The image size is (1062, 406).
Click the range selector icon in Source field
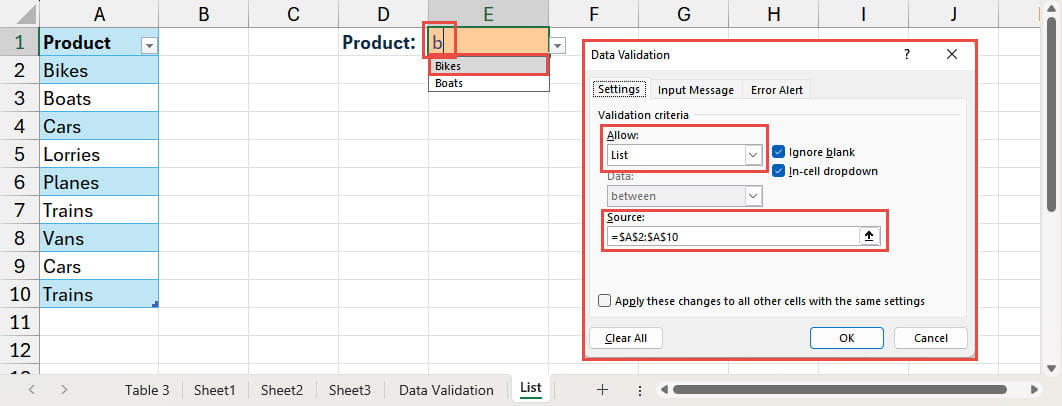869,237
